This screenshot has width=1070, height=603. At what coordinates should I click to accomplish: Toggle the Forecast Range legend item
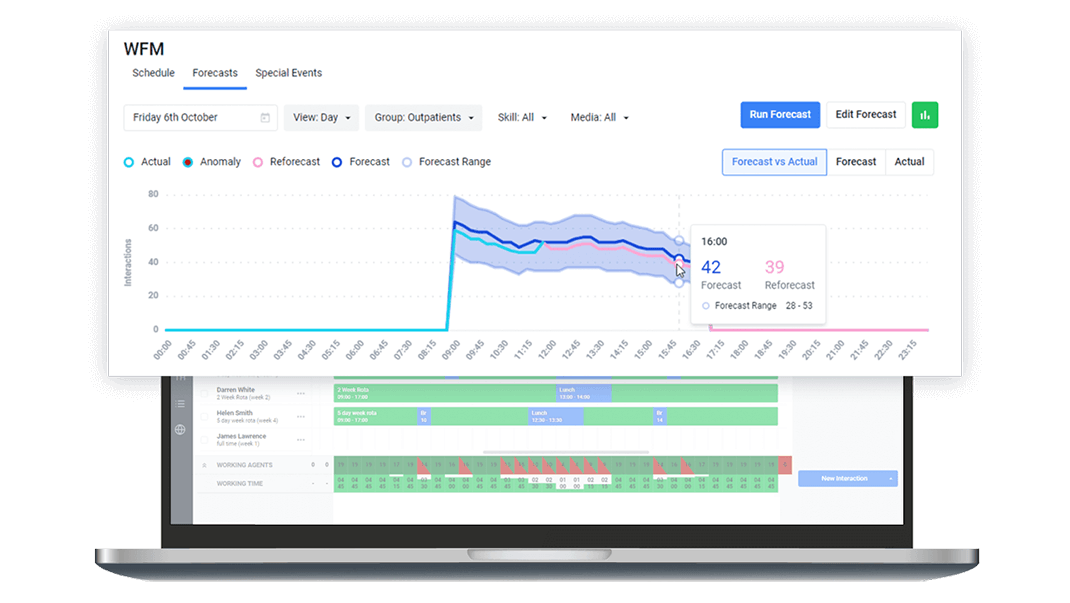pyautogui.click(x=446, y=162)
